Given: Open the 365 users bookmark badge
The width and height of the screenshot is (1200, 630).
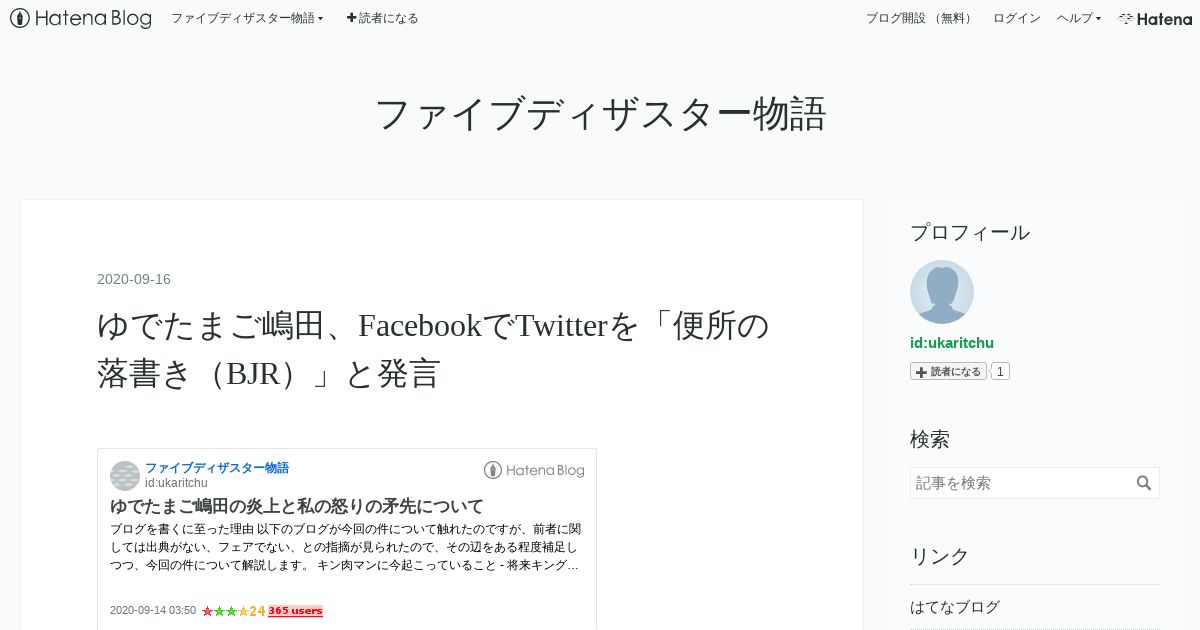Looking at the screenshot, I should [295, 611].
